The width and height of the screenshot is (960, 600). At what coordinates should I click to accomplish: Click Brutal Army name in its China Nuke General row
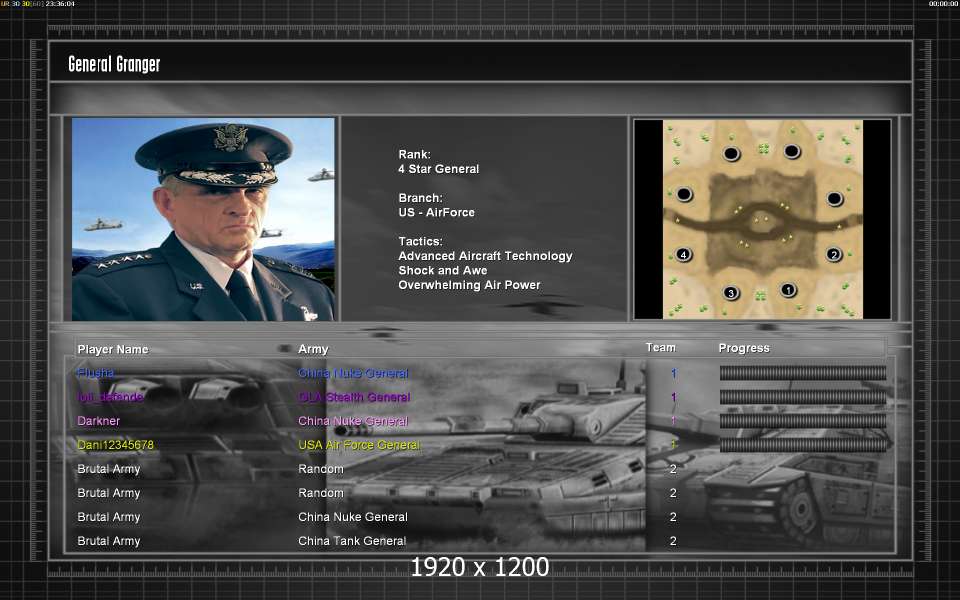109,517
